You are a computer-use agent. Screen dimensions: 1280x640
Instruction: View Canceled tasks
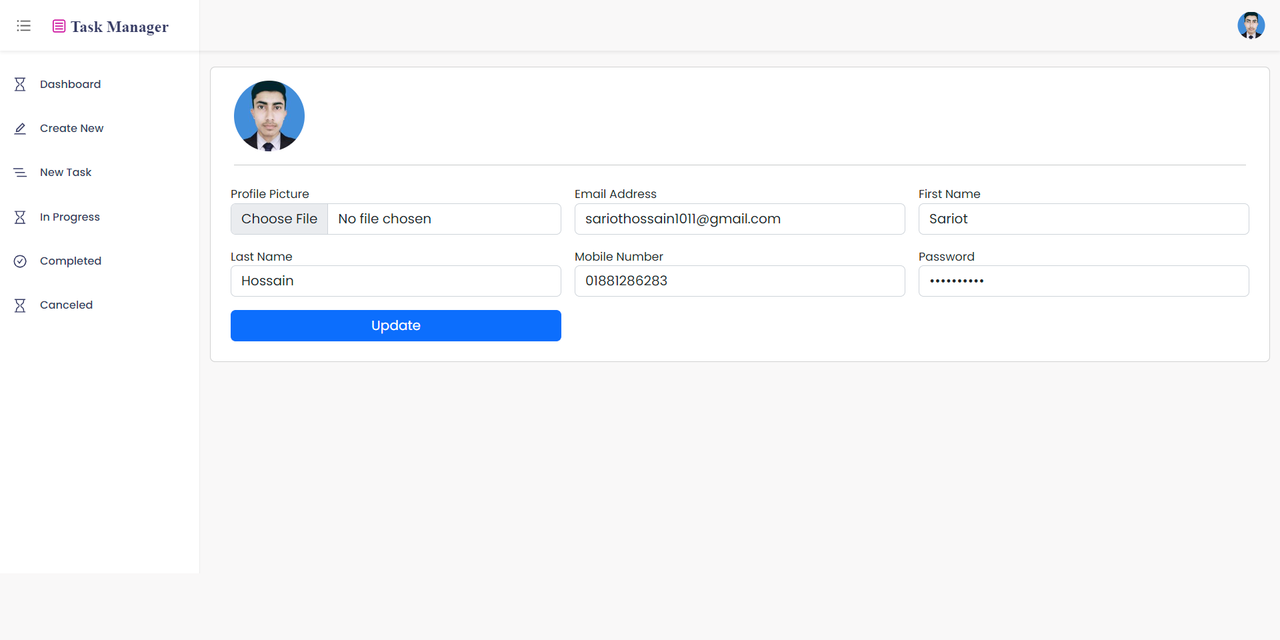pos(66,305)
